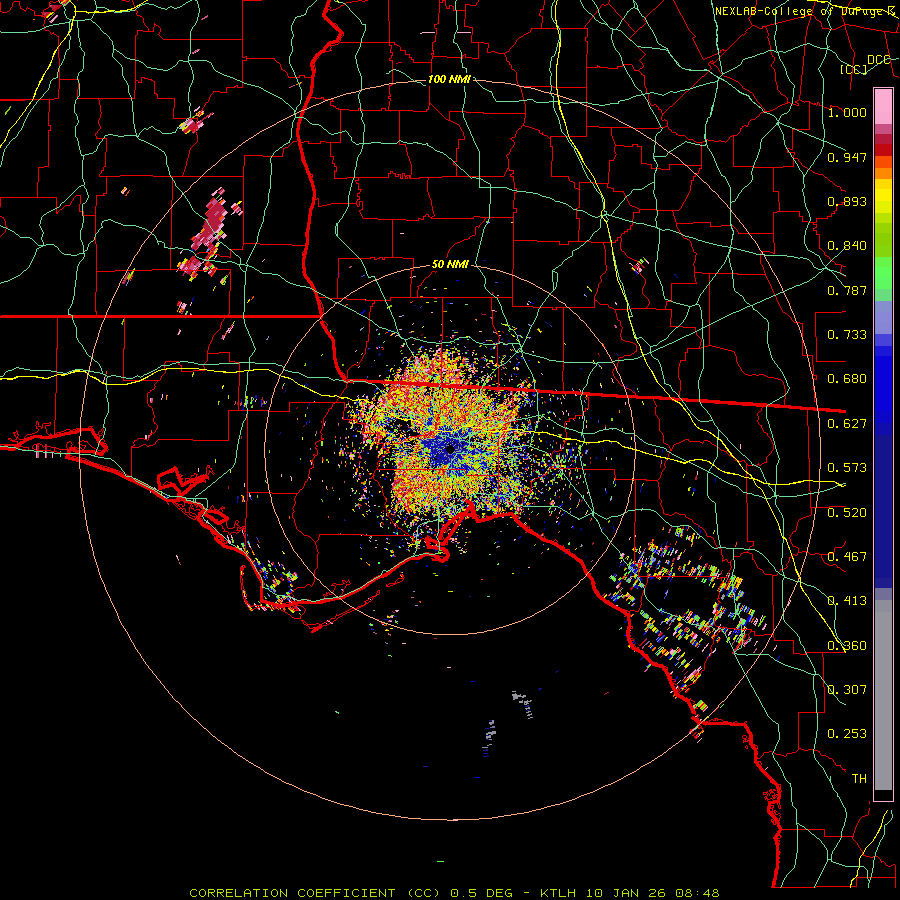Click the 0.680 color scale value
The width and height of the screenshot is (900, 900).
(847, 379)
